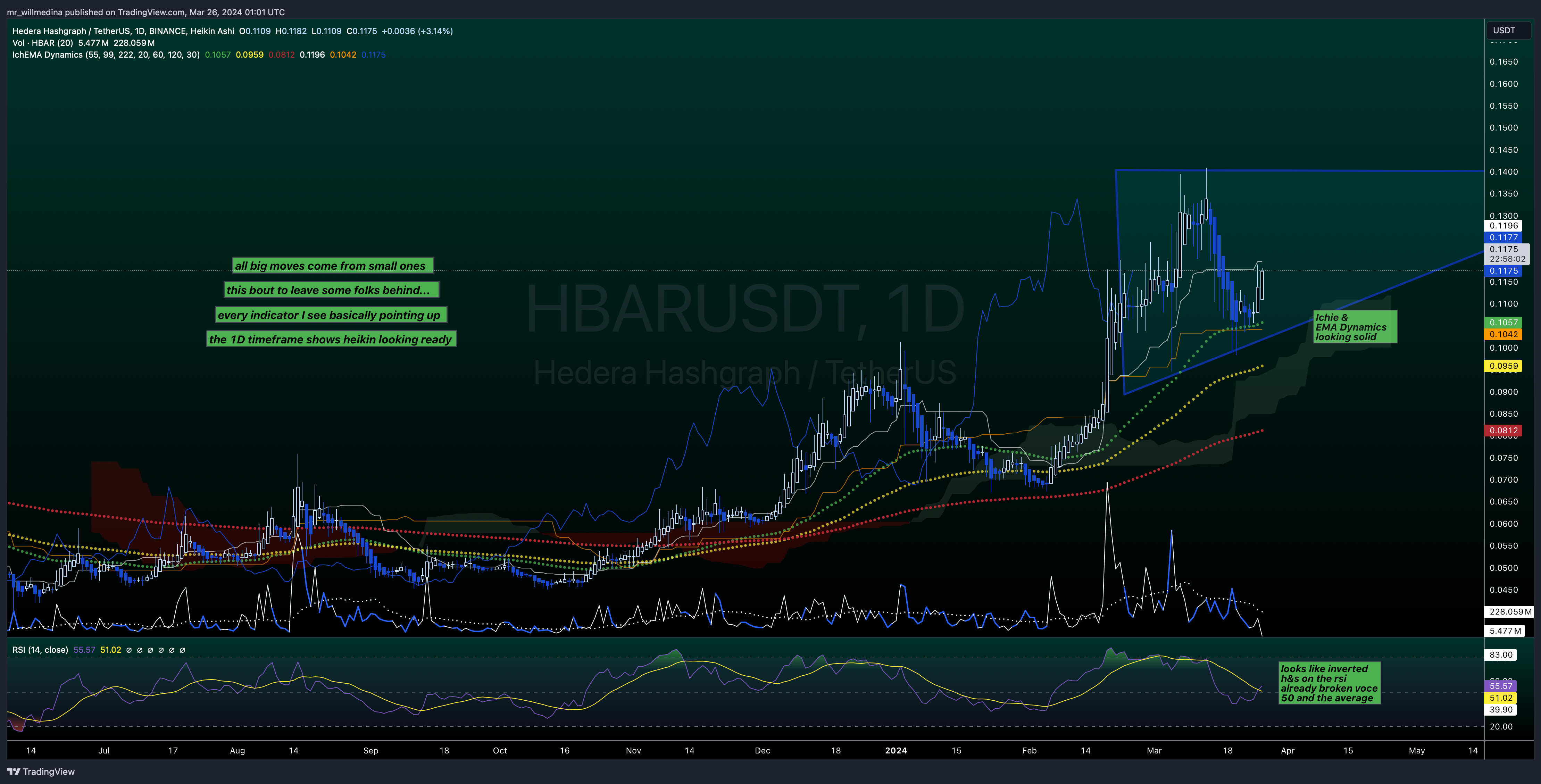1541x784 pixels.
Task: Click the bold 2024 time axis label
Action: click(x=896, y=751)
